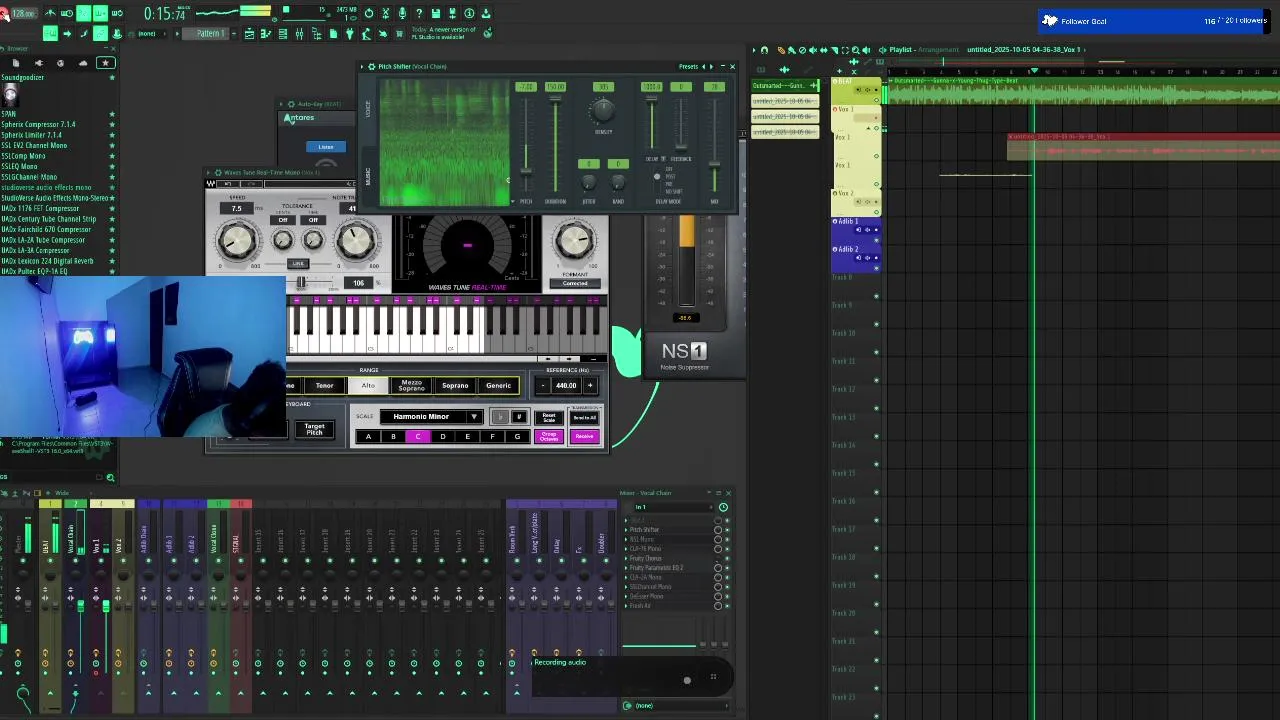Open the microphone one-click recording icon
This screenshot has height=720, width=1280.
coord(402,13)
